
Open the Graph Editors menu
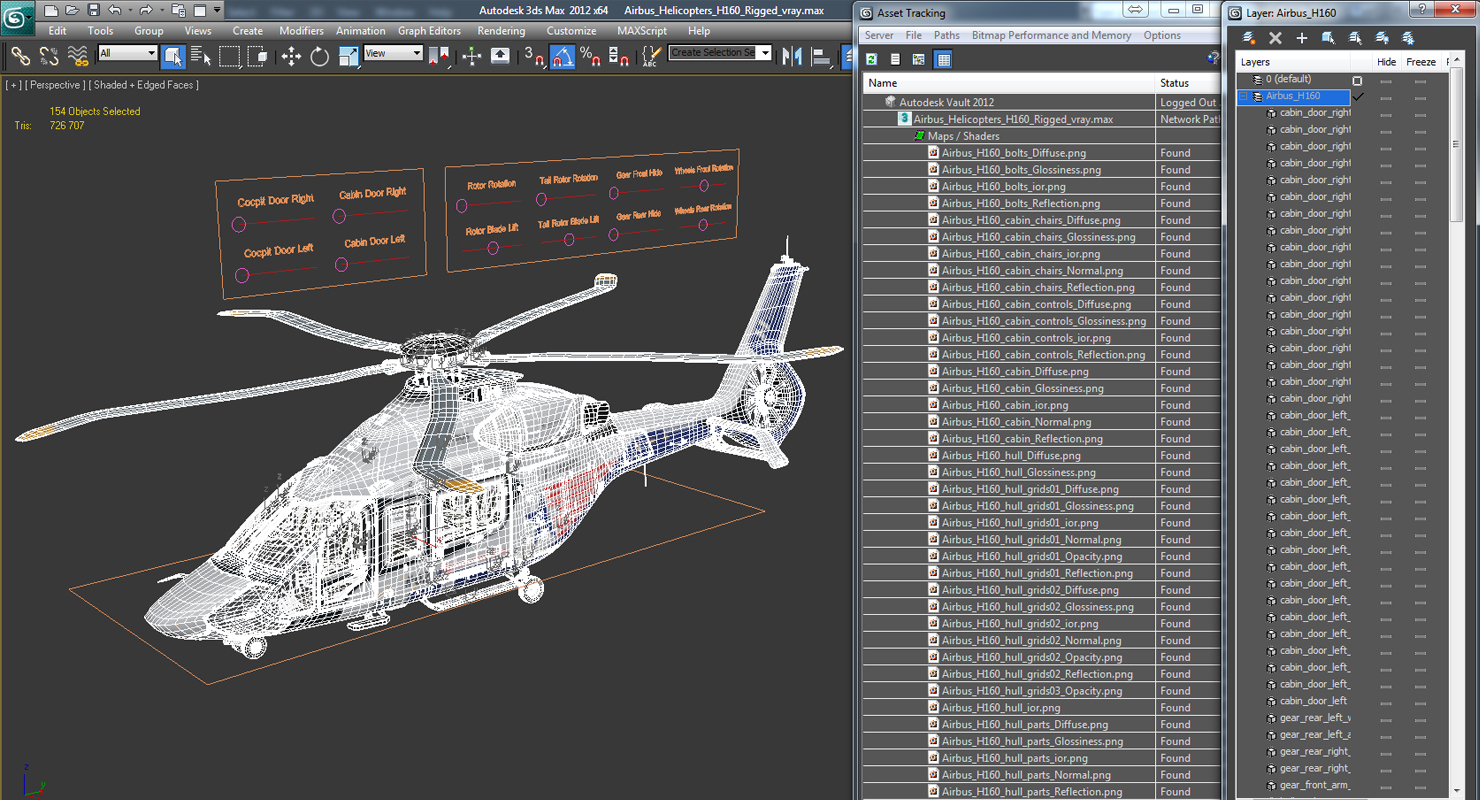pos(429,31)
